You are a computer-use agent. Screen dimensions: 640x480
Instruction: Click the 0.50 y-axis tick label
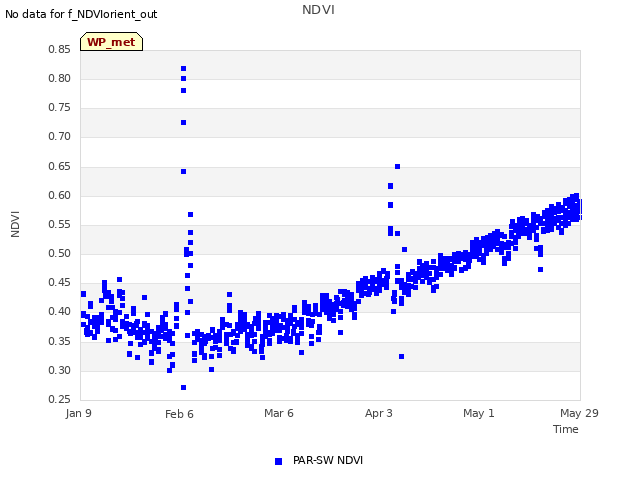[60, 253]
